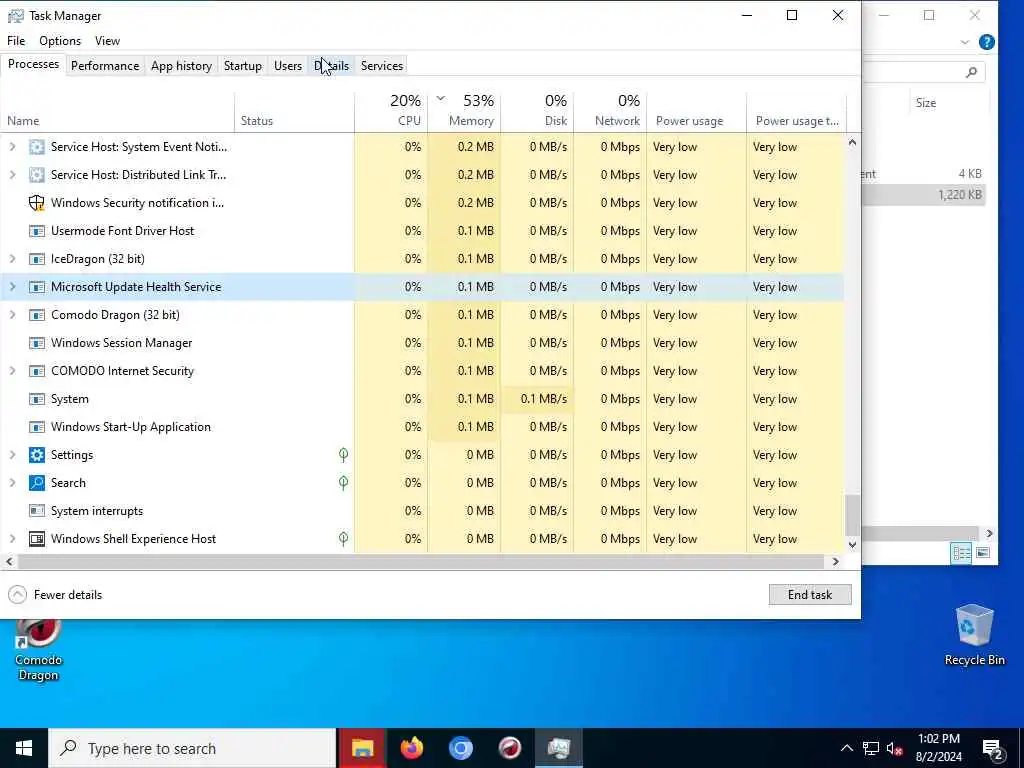
Task: Expand the Comodo Dragon (32 bit) group
Action: click(12, 315)
